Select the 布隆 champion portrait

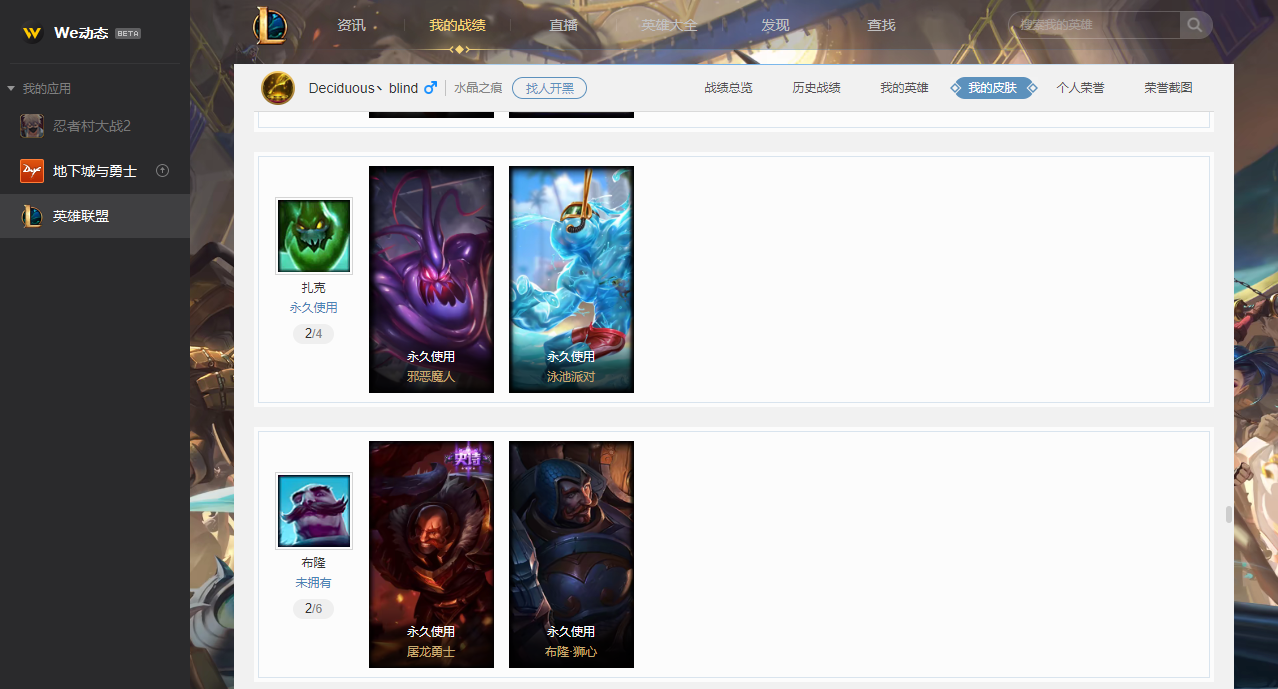314,511
